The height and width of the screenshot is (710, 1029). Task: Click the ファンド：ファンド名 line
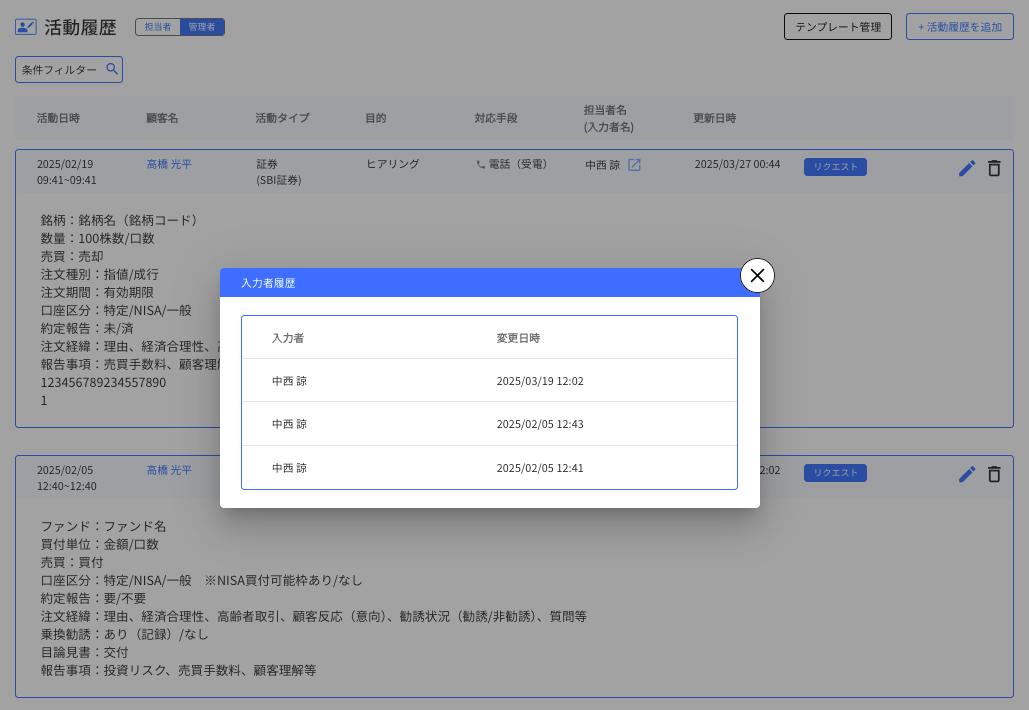pyautogui.click(x=104, y=526)
